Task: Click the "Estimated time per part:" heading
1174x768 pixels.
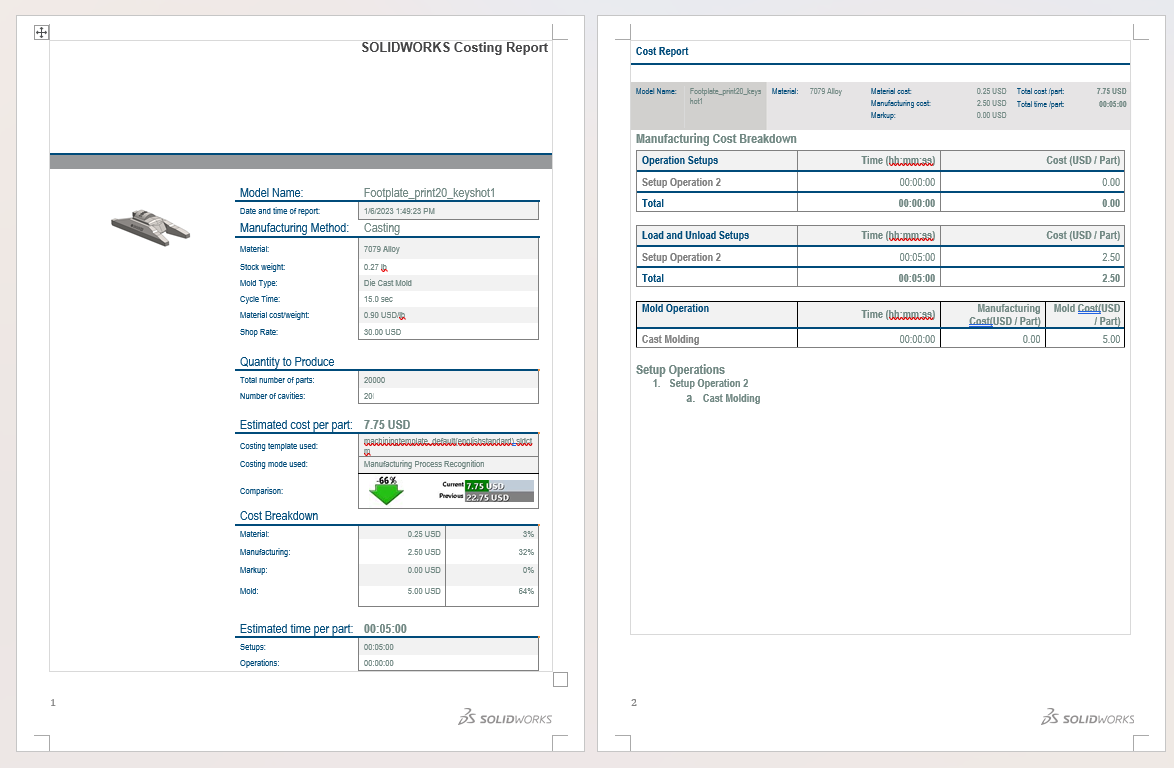Action: pyautogui.click(x=296, y=630)
